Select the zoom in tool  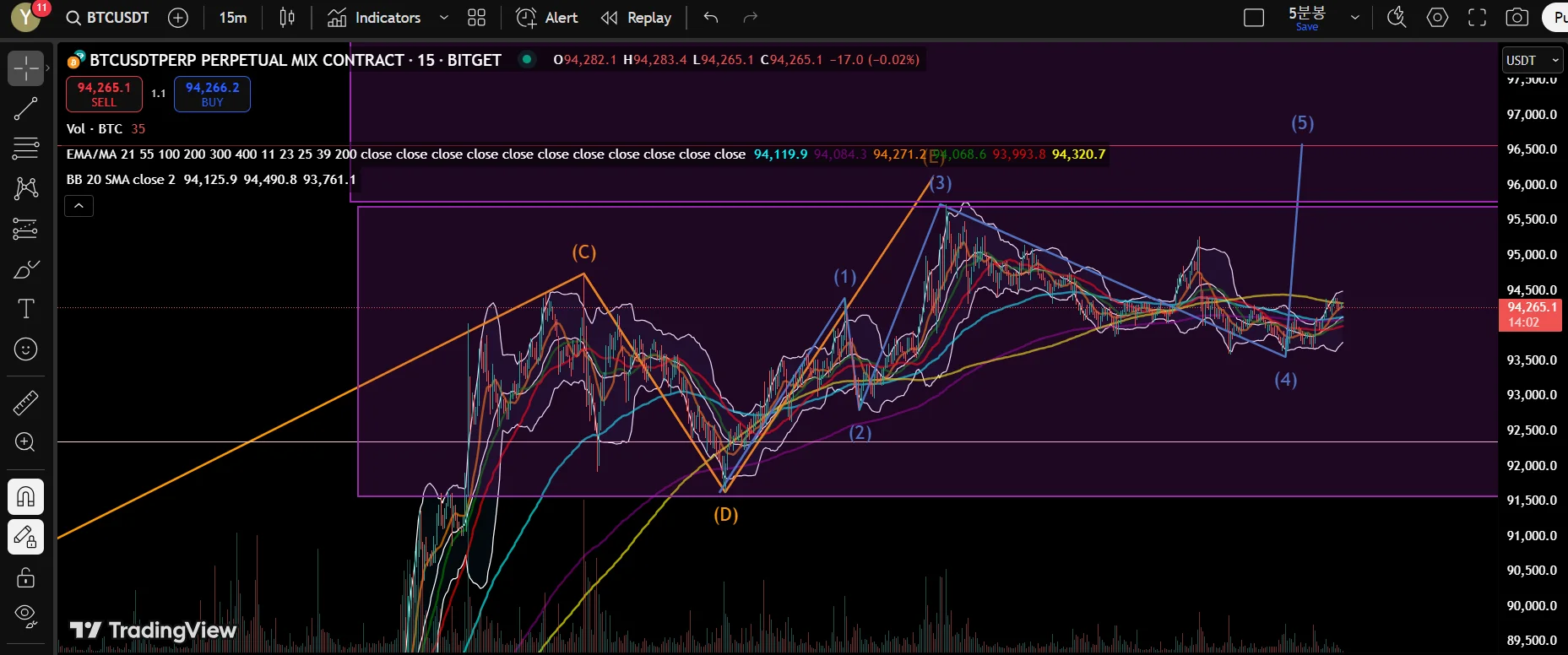click(26, 442)
